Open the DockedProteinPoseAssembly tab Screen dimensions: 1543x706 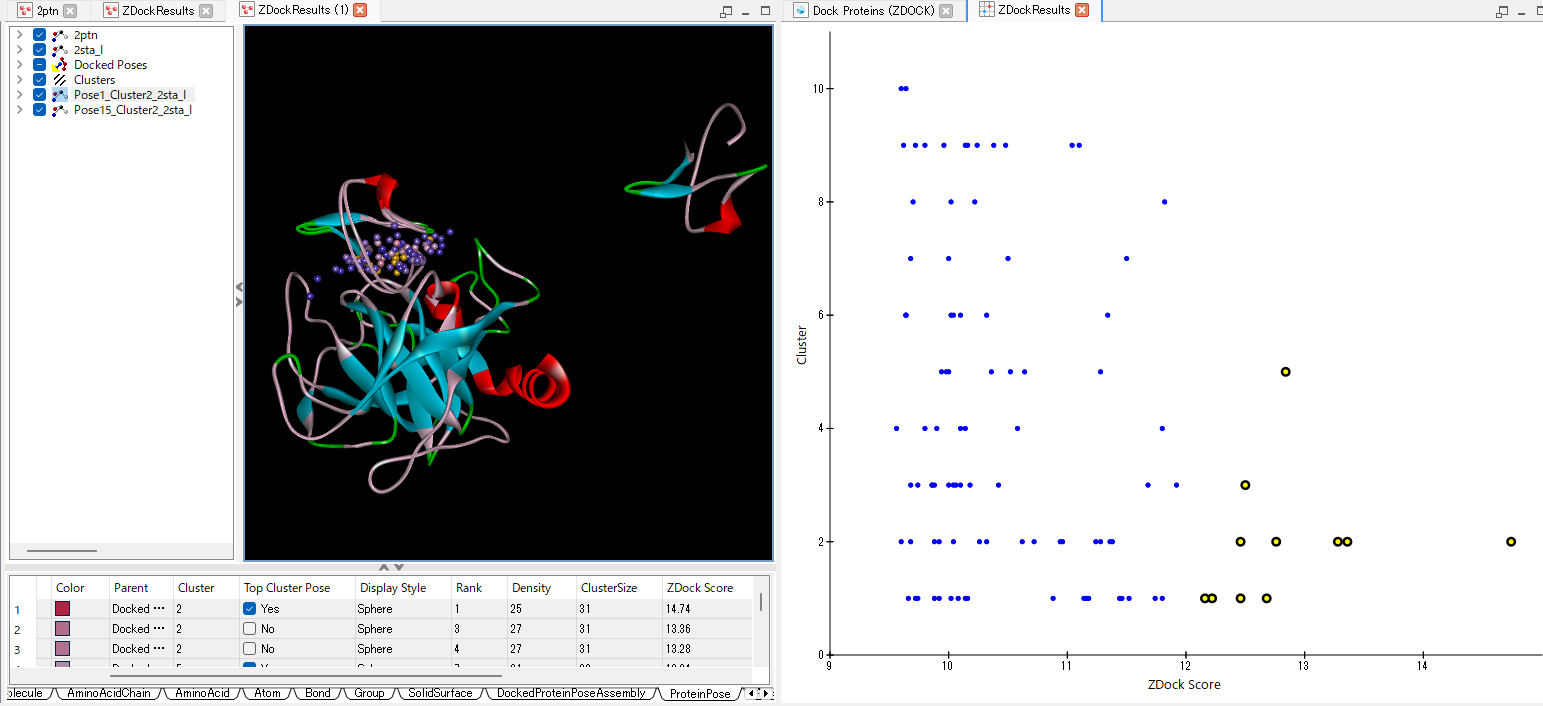570,693
